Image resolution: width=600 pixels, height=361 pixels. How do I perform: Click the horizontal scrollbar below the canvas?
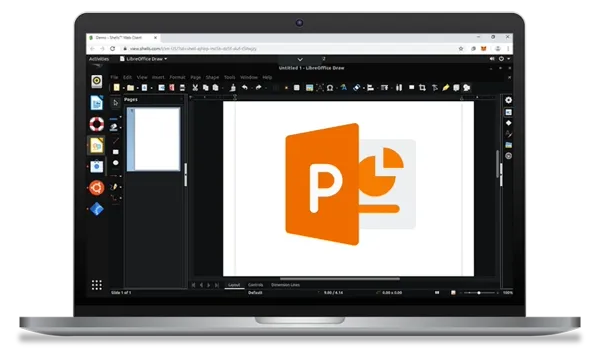(339, 279)
